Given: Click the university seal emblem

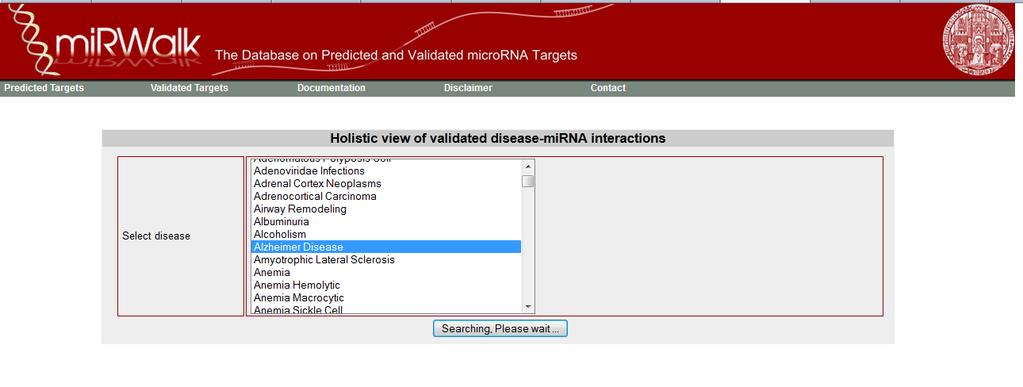Looking at the screenshot, I should (x=977, y=40).
